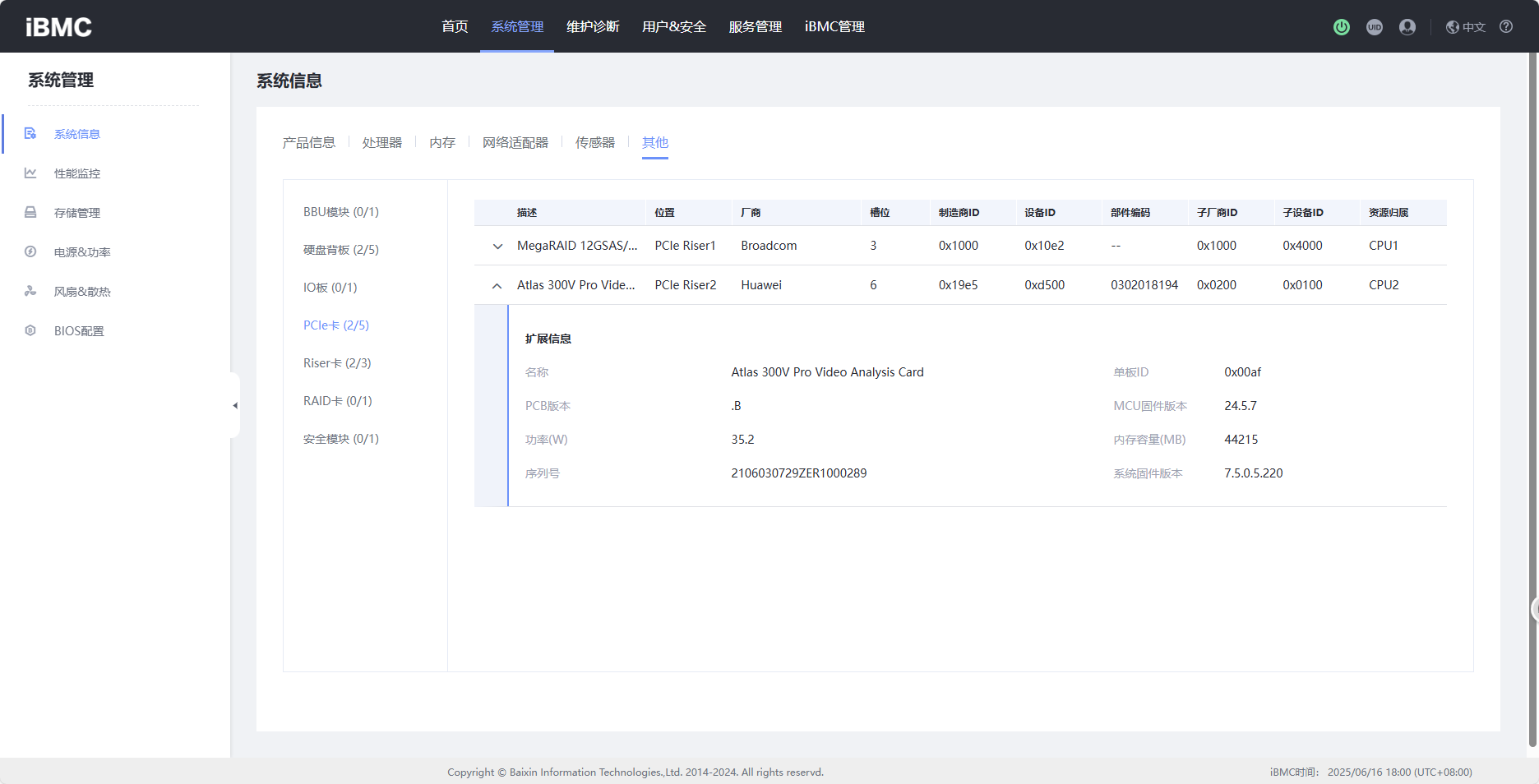This screenshot has width=1539, height=784.
Task: Click MCU firmware version 24.5.7
Action: click(x=1241, y=406)
